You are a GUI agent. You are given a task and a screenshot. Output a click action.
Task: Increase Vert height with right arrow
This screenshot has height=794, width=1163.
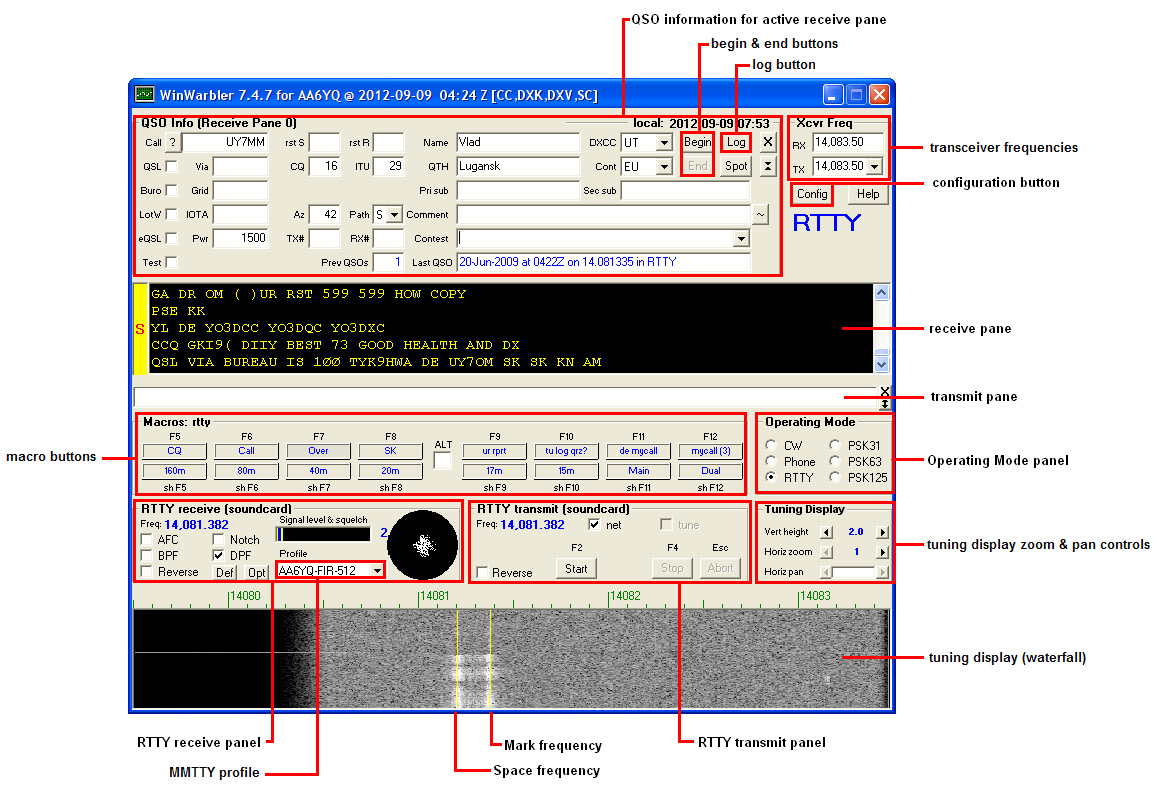click(x=882, y=532)
